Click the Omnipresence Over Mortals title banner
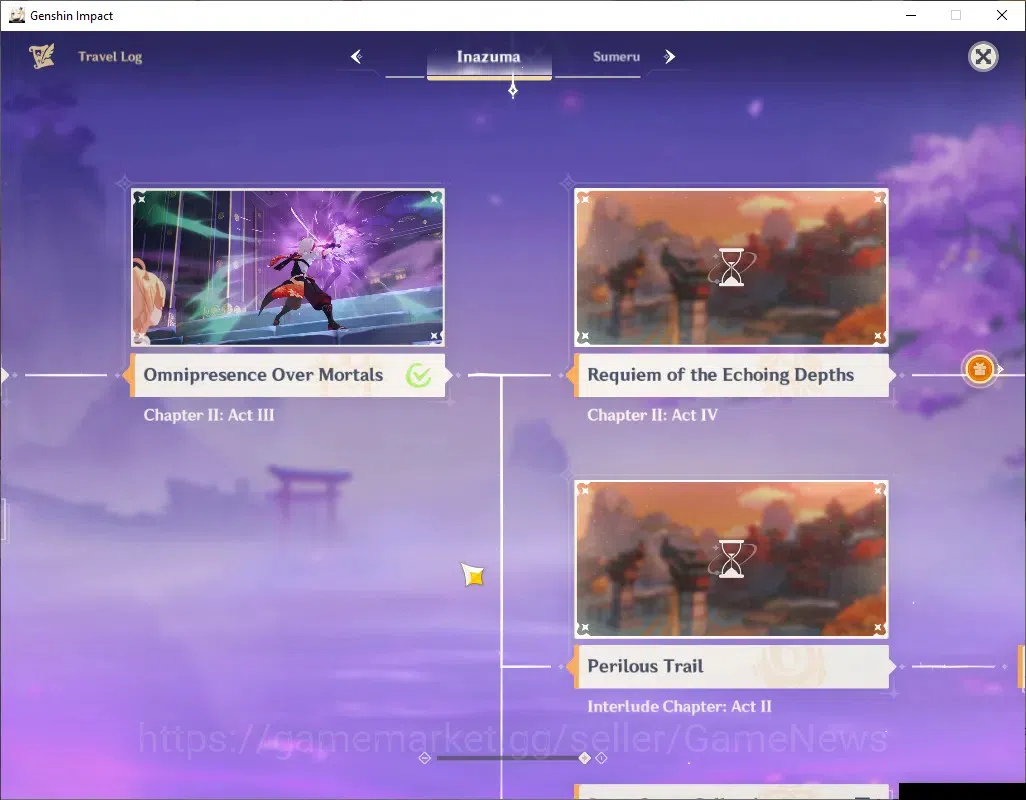 [x=288, y=375]
